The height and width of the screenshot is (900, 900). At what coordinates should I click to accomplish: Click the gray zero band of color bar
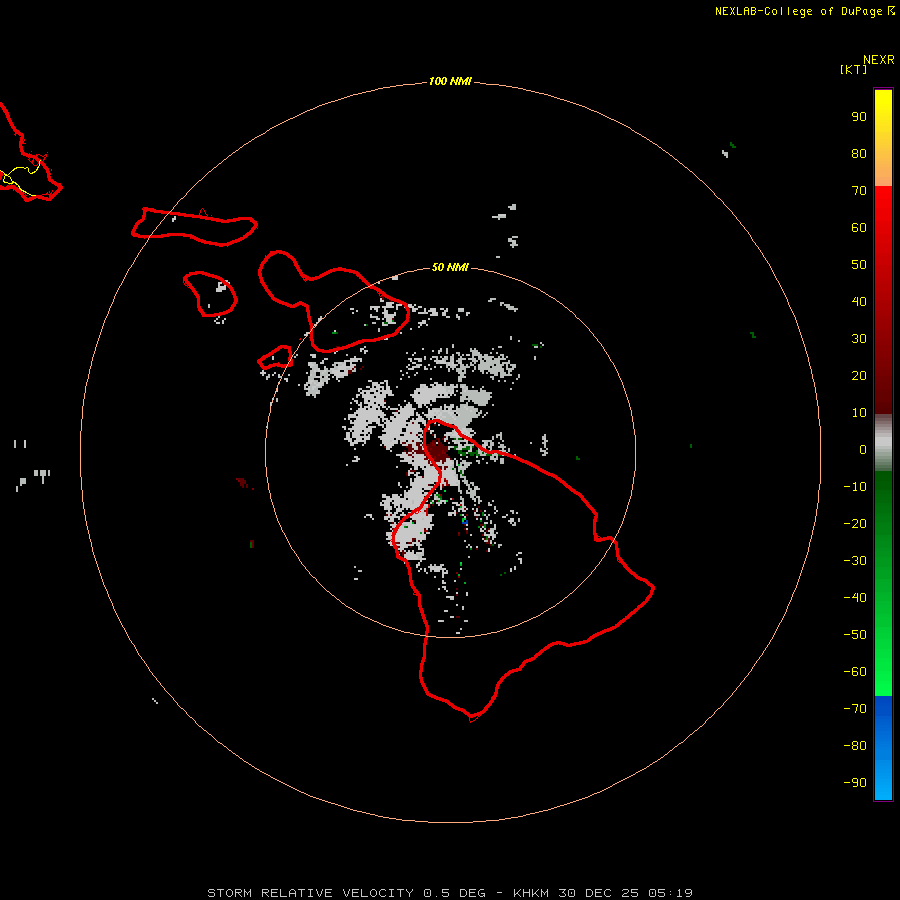883,443
